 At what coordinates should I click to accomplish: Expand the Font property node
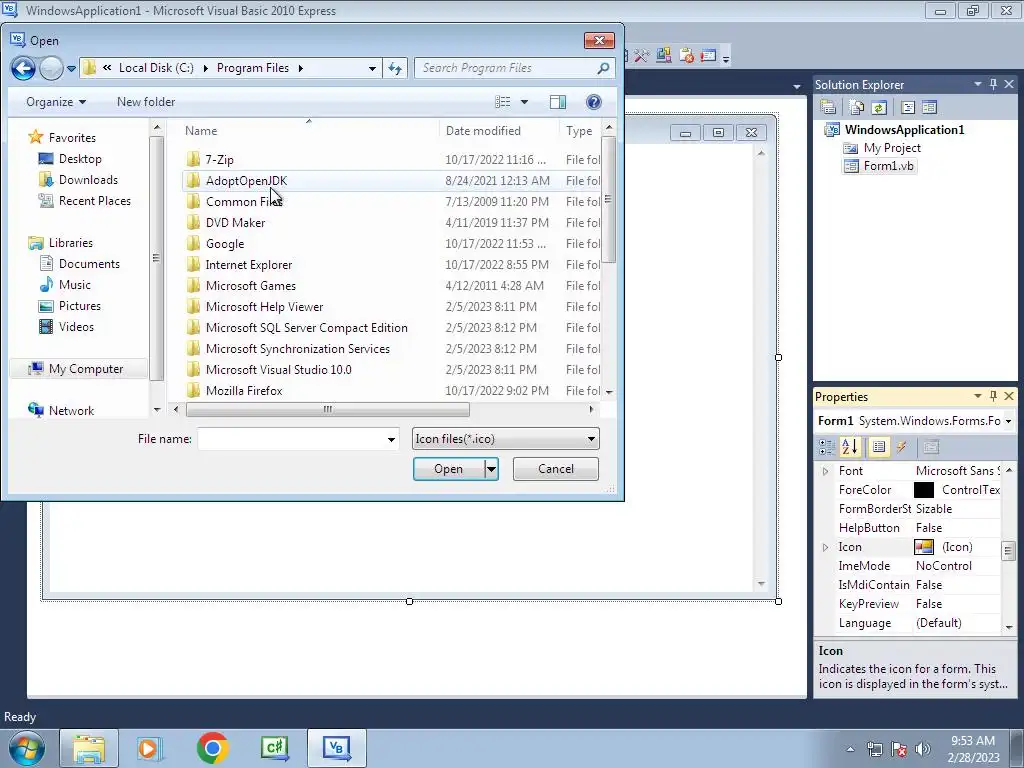point(825,471)
